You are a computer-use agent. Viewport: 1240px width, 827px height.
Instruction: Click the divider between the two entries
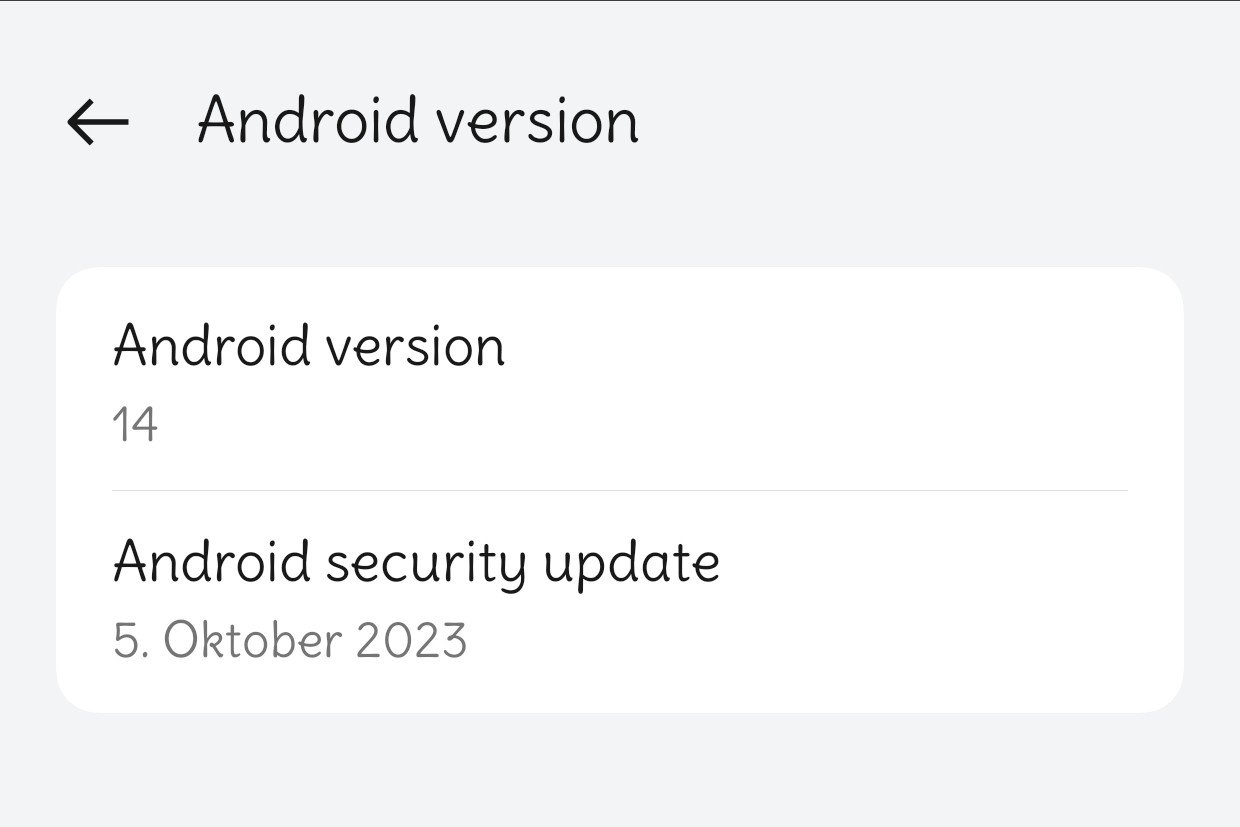(620, 491)
